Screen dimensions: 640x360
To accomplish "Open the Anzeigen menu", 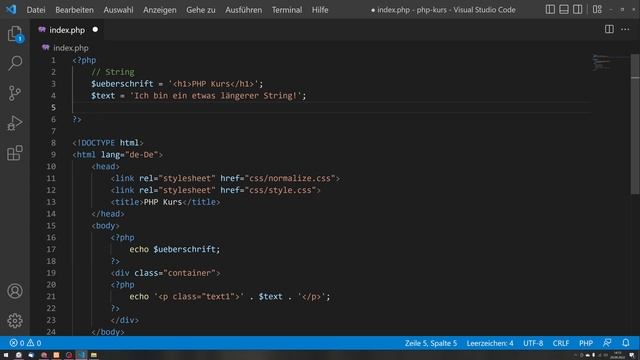I will coord(160,9).
